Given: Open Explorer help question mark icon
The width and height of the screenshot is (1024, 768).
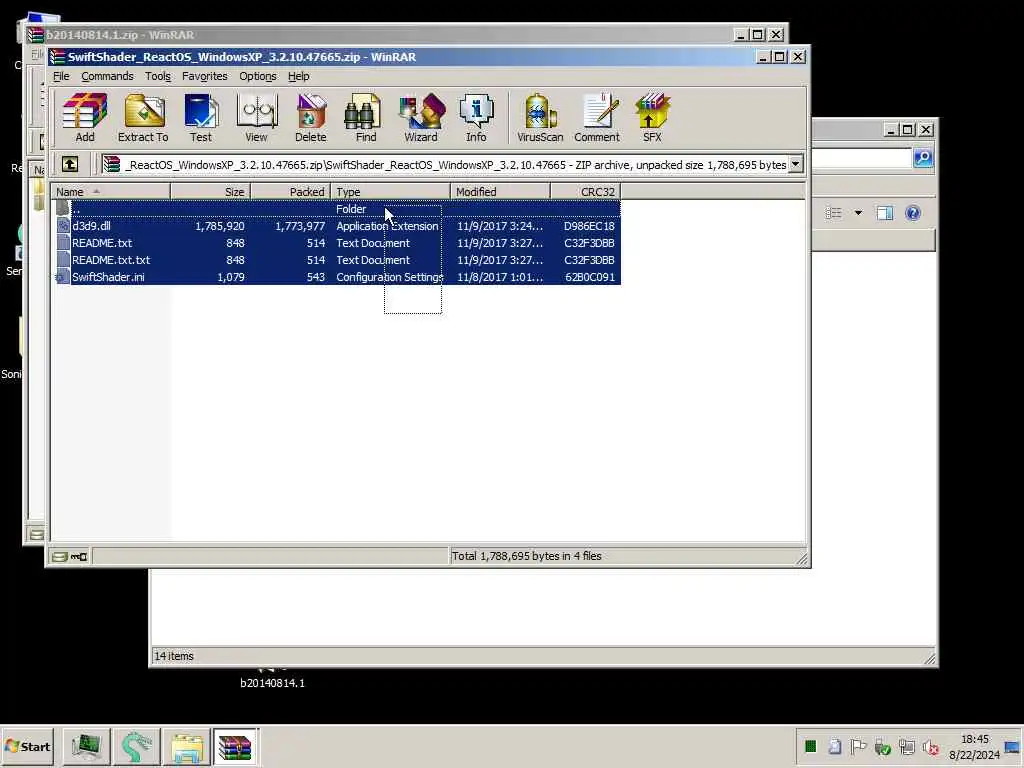Looking at the screenshot, I should click(x=913, y=213).
